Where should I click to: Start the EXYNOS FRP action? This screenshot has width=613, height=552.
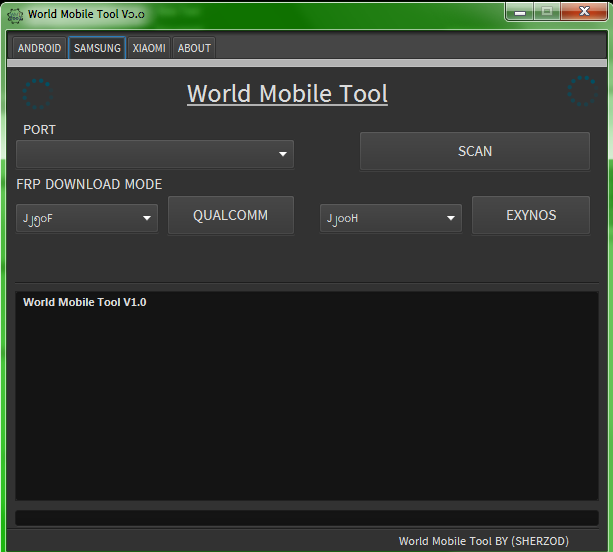[x=531, y=215]
